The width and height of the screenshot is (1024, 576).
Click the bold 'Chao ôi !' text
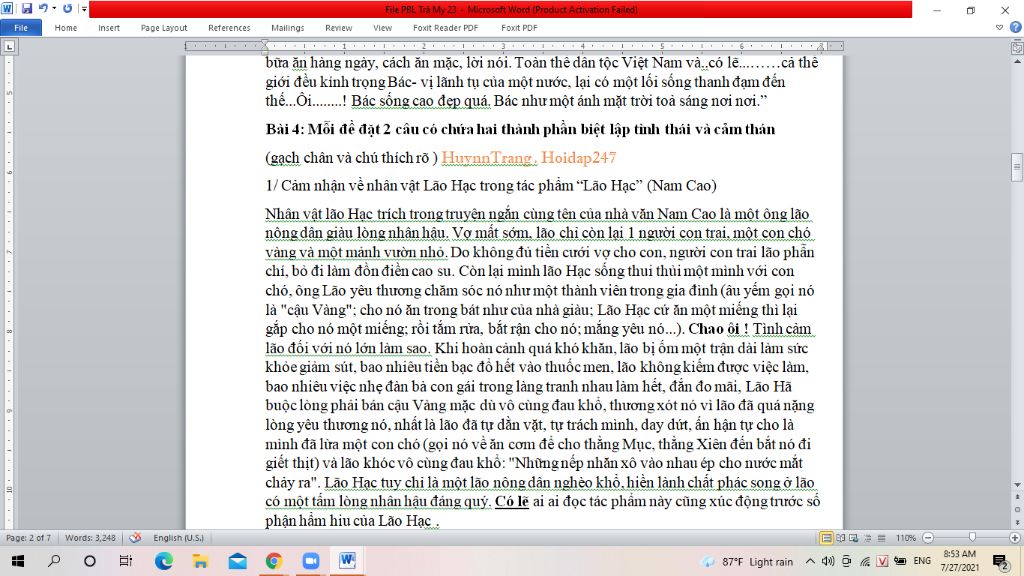coord(718,328)
